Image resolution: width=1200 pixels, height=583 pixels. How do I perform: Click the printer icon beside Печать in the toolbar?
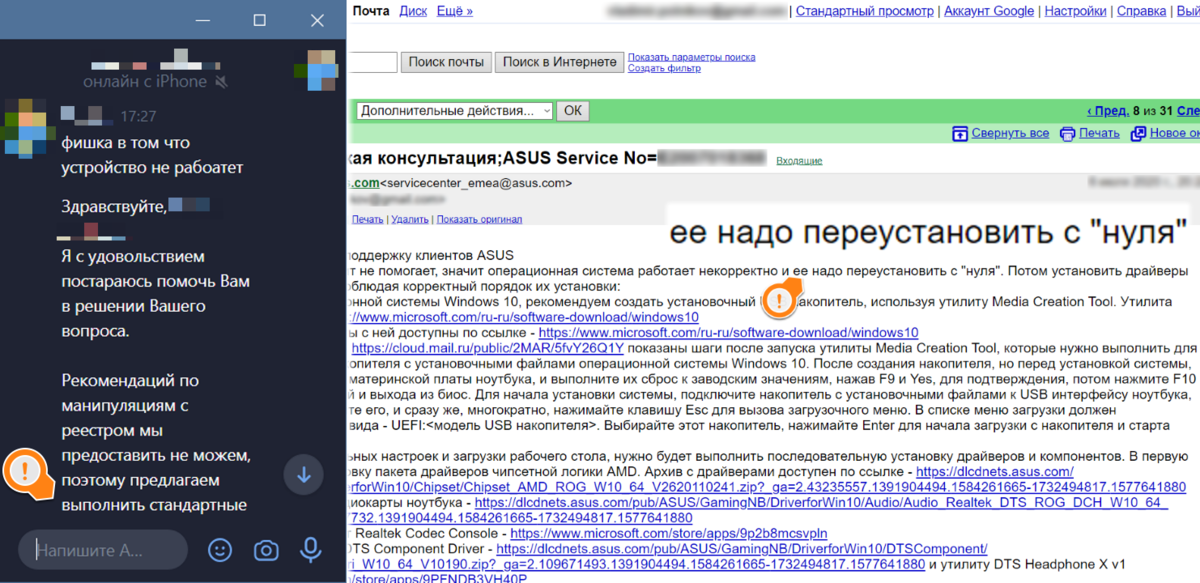click(x=1067, y=133)
